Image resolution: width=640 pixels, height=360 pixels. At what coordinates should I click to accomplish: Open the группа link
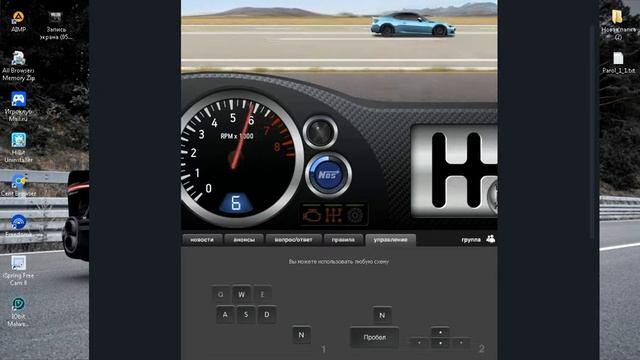coord(471,240)
